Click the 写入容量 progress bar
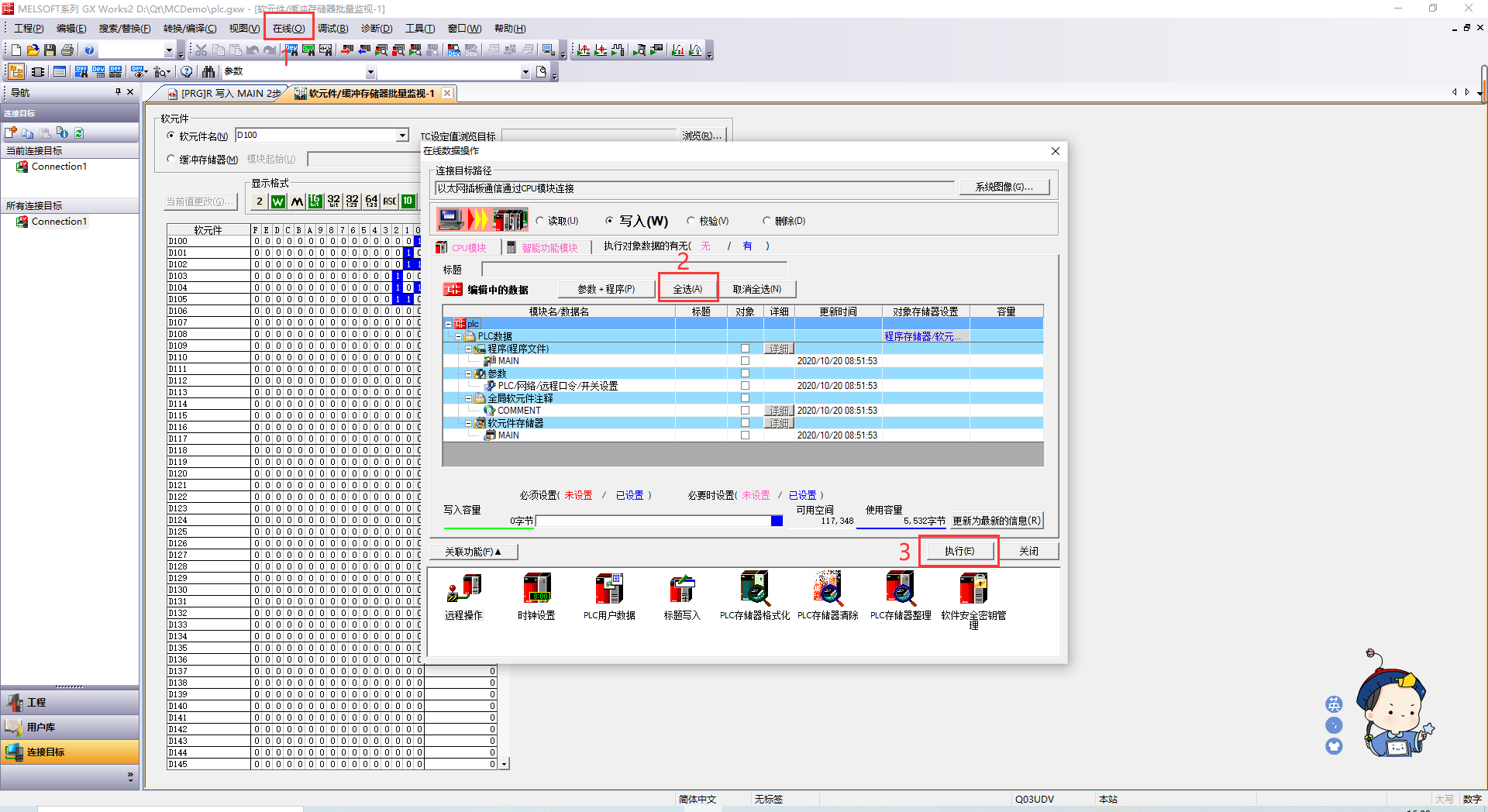The image size is (1488, 812). coord(657,521)
